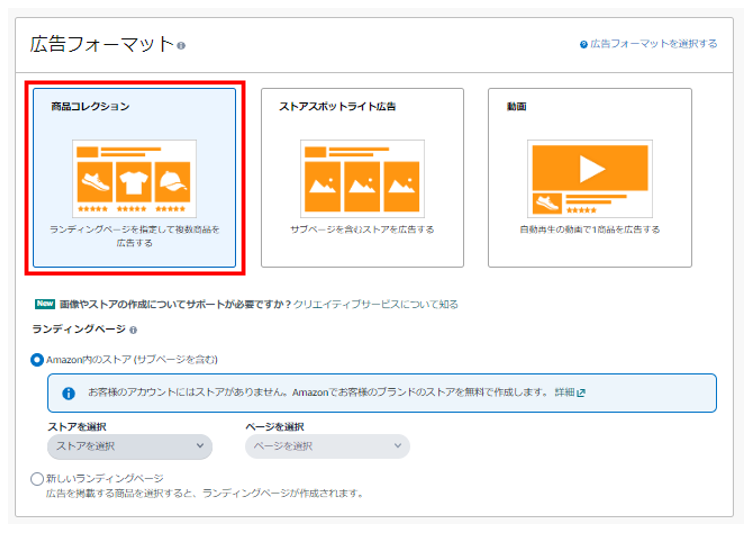Click the blue info icon in the store notice

tap(68, 393)
